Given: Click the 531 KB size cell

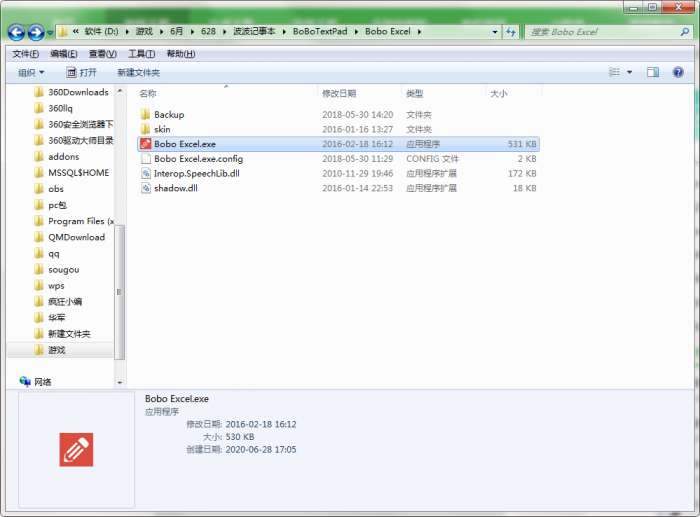Looking at the screenshot, I should click(x=522, y=144).
